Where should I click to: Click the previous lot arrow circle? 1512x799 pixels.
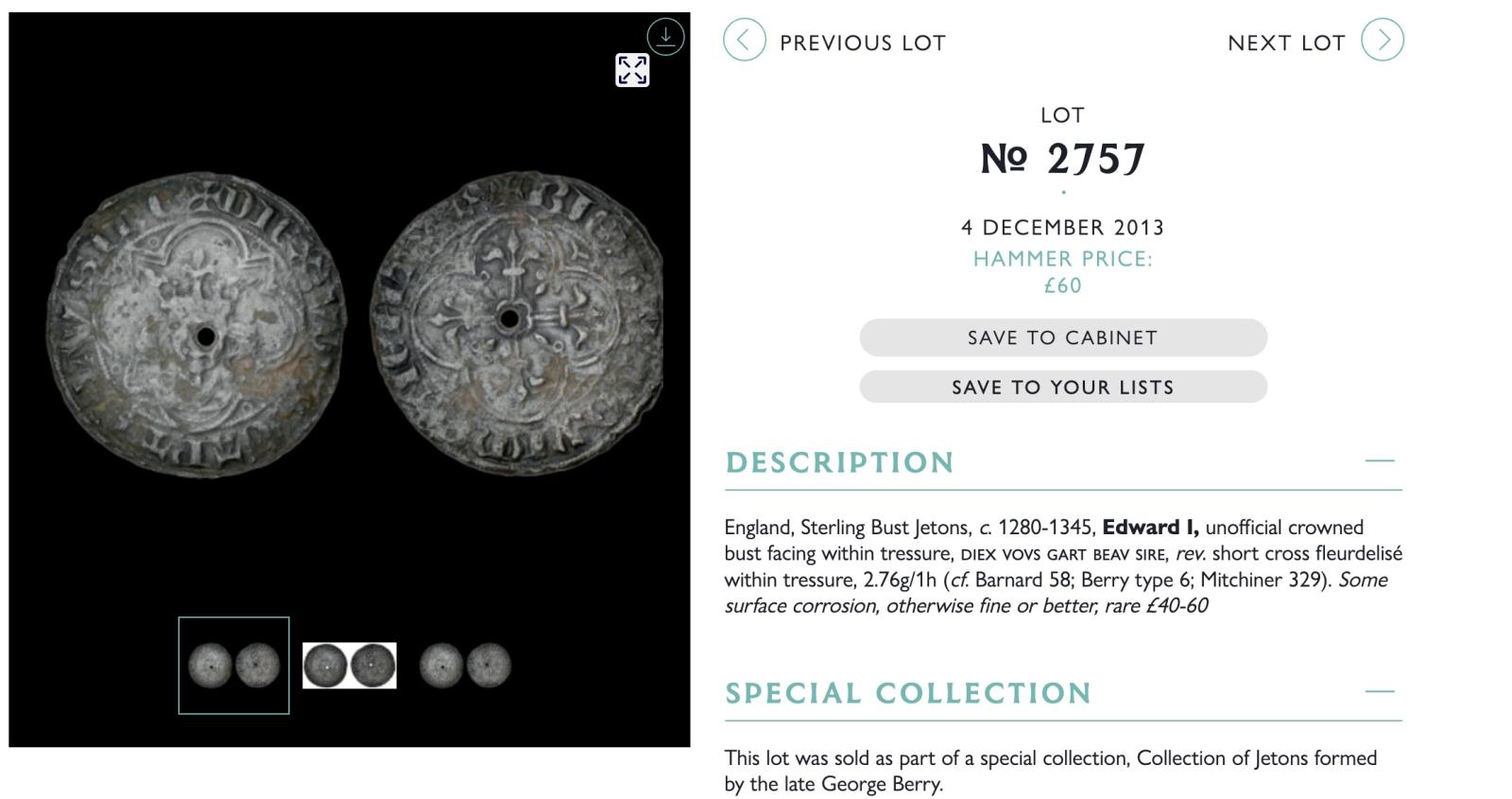point(744,41)
